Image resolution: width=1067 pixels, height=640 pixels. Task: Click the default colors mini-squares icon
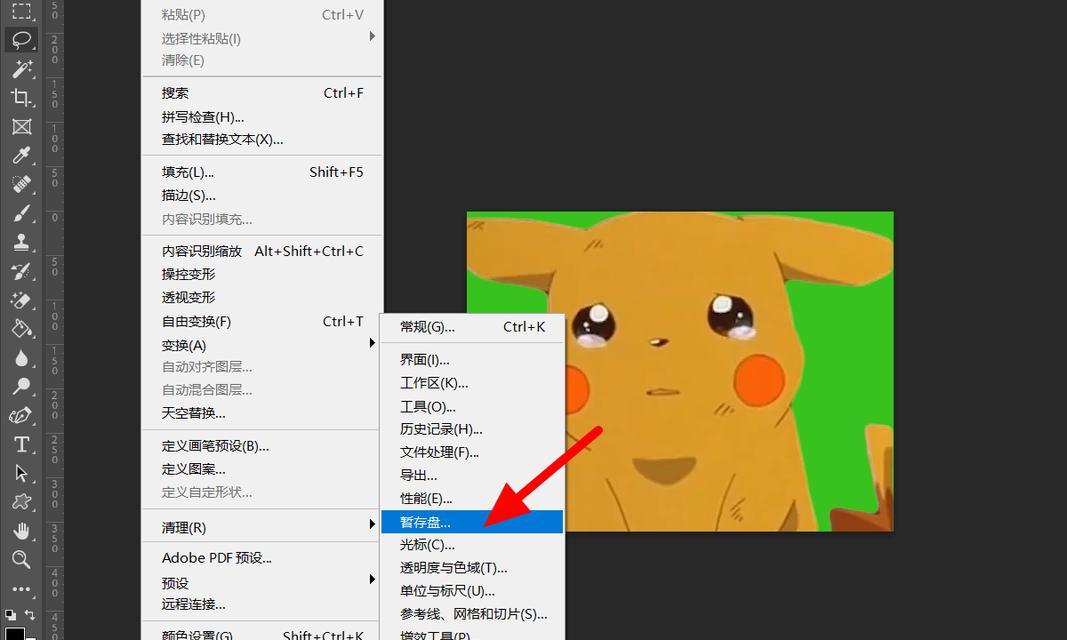tap(10, 615)
